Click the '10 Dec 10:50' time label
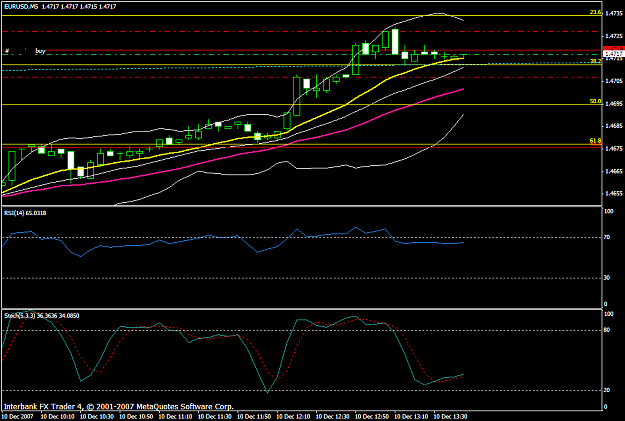 tap(136, 417)
